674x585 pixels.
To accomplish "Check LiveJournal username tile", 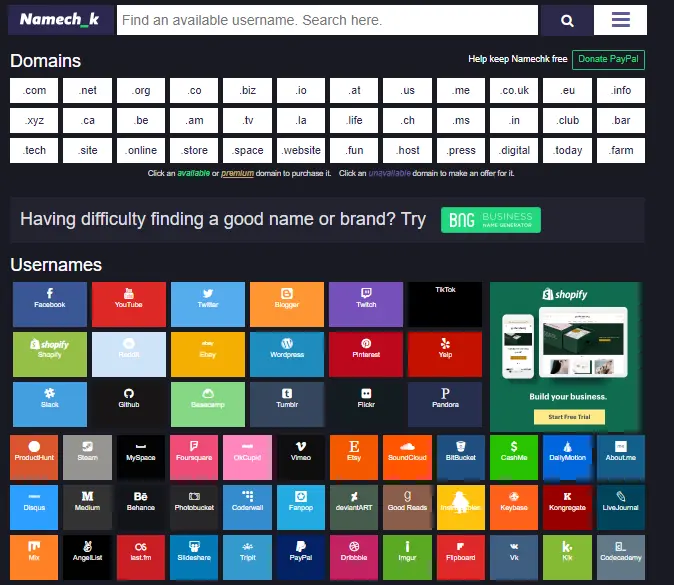I will (621, 508).
